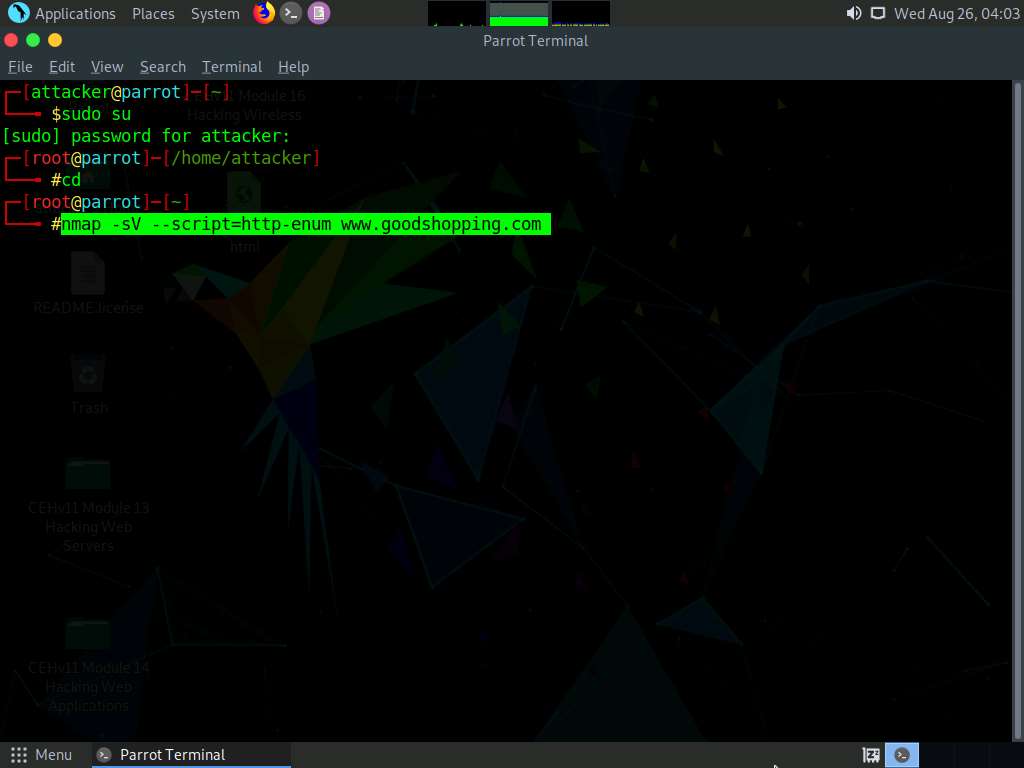Image resolution: width=1024 pixels, height=768 pixels.
Task: Open the View menu in the terminal
Action: click(x=107, y=67)
